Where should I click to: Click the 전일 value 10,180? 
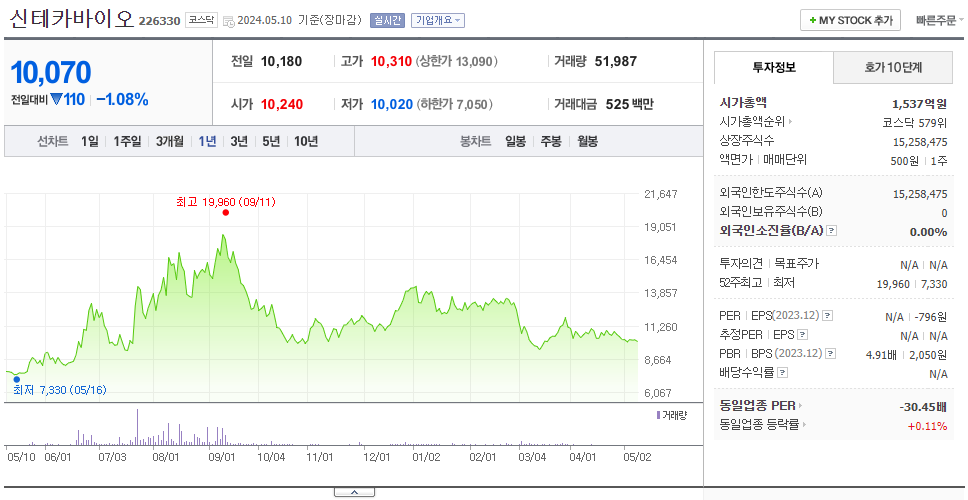pos(282,61)
